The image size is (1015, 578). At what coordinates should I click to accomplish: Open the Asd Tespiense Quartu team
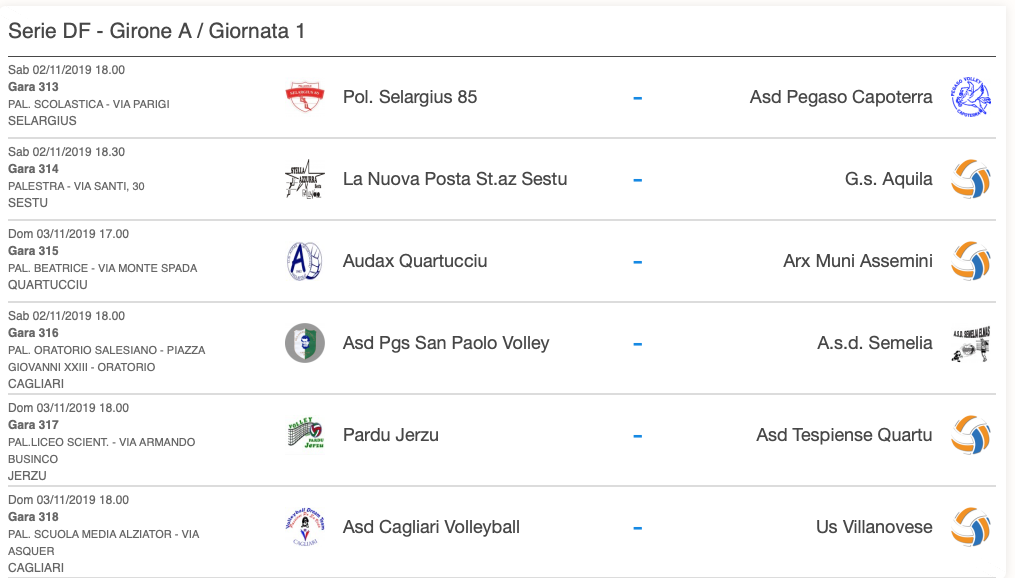(844, 435)
